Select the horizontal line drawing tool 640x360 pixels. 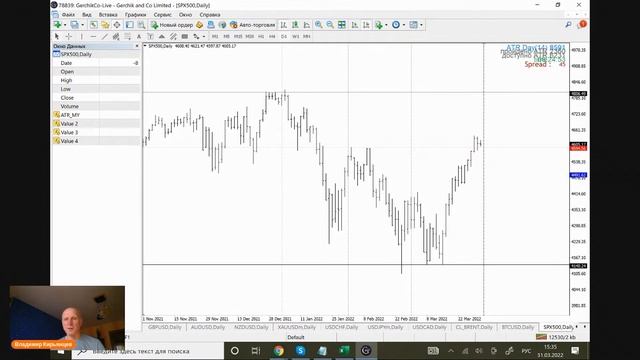coord(93,36)
